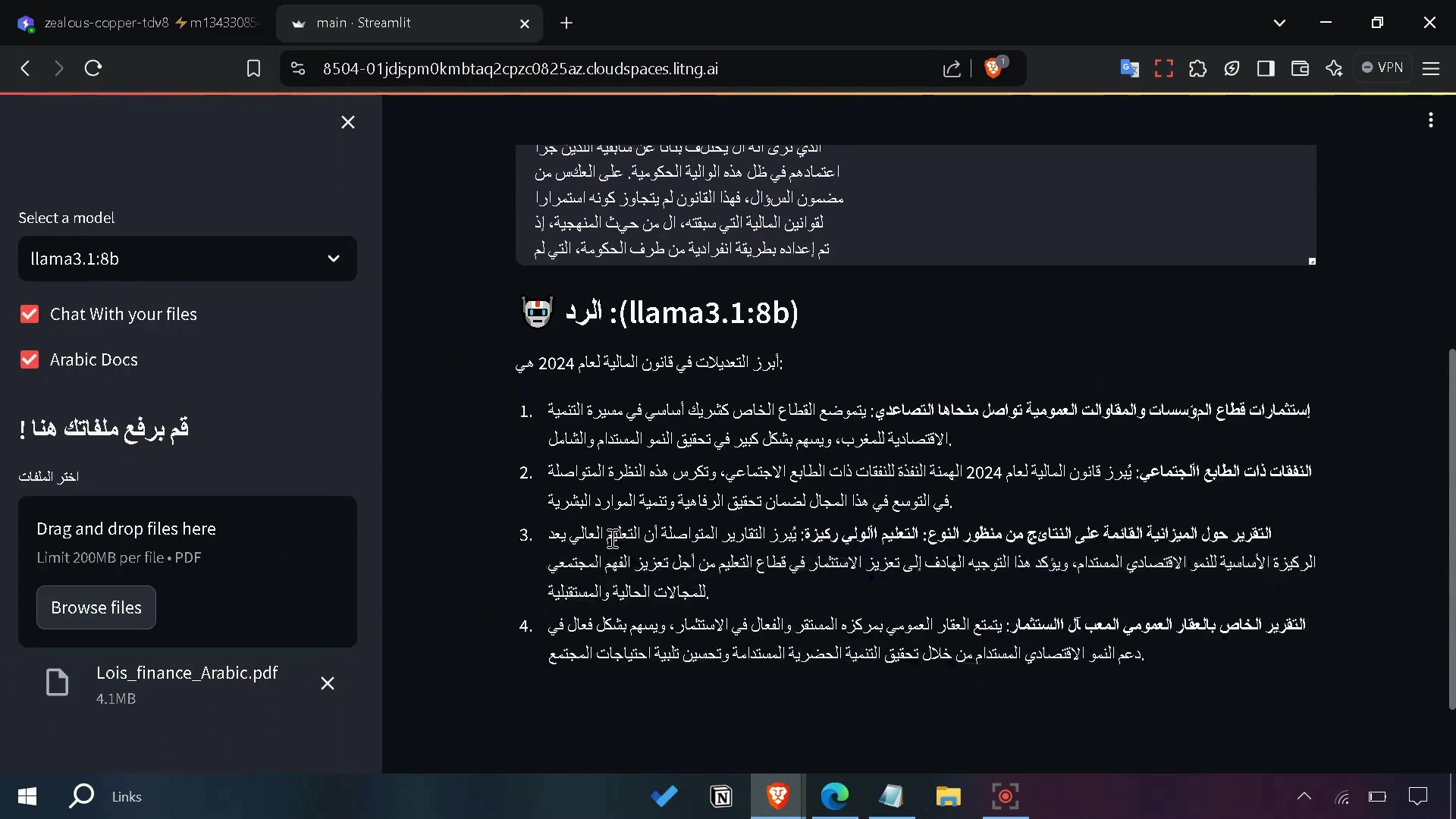Click the Browse files button

click(x=96, y=607)
